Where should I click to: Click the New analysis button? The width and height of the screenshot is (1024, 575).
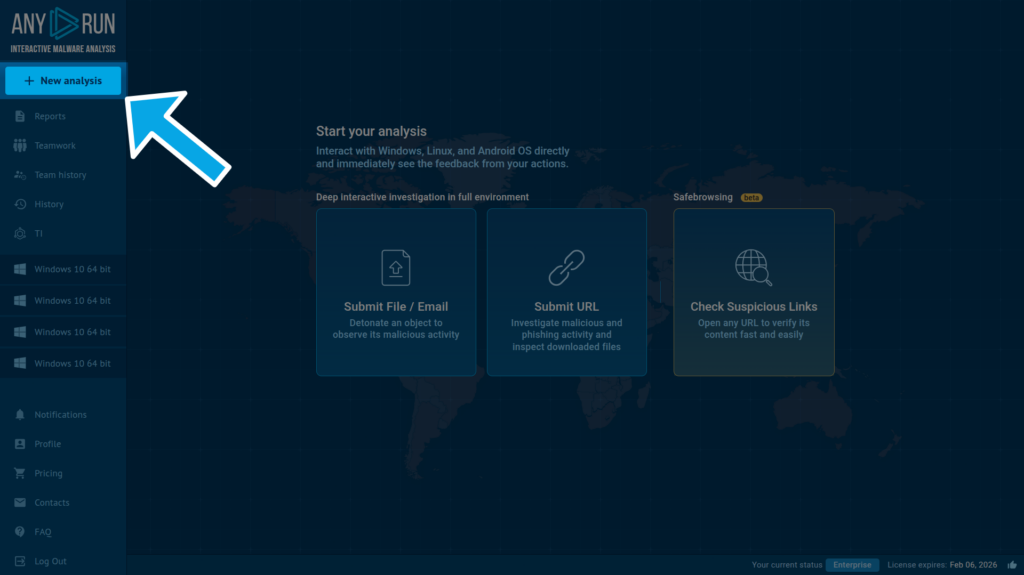63,81
